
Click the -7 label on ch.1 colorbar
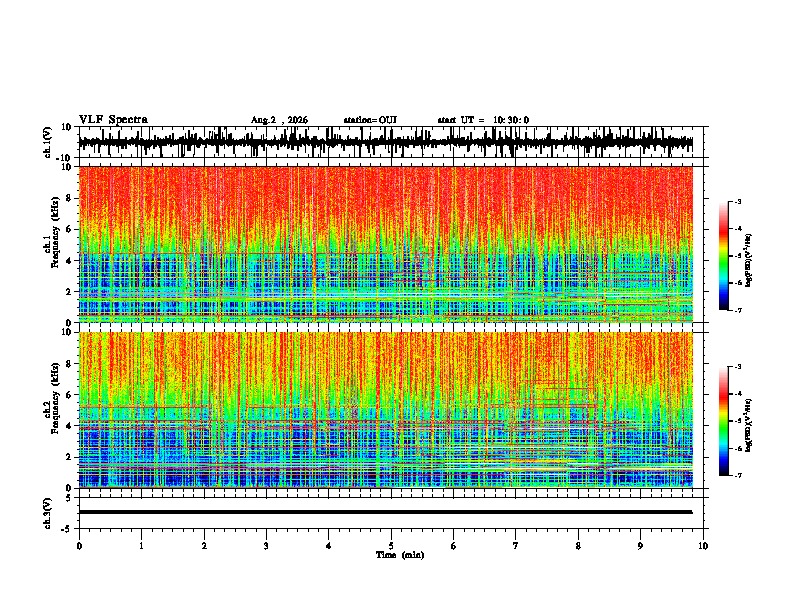coord(737,310)
